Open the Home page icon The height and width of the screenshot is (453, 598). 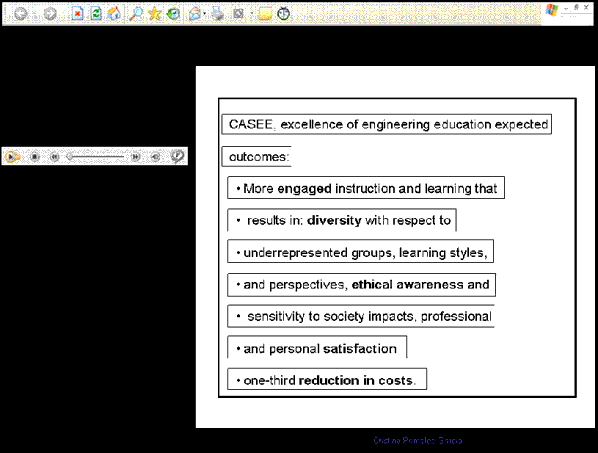(114, 14)
